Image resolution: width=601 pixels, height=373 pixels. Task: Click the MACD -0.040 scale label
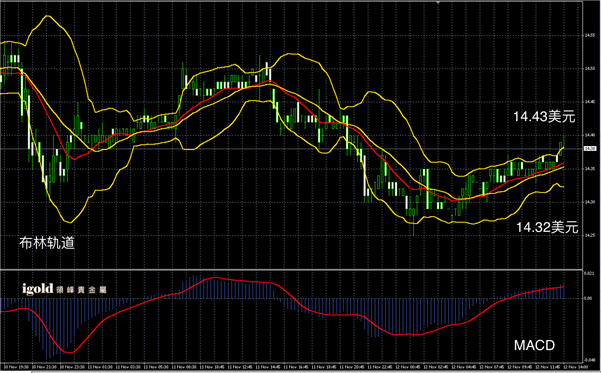(x=590, y=360)
